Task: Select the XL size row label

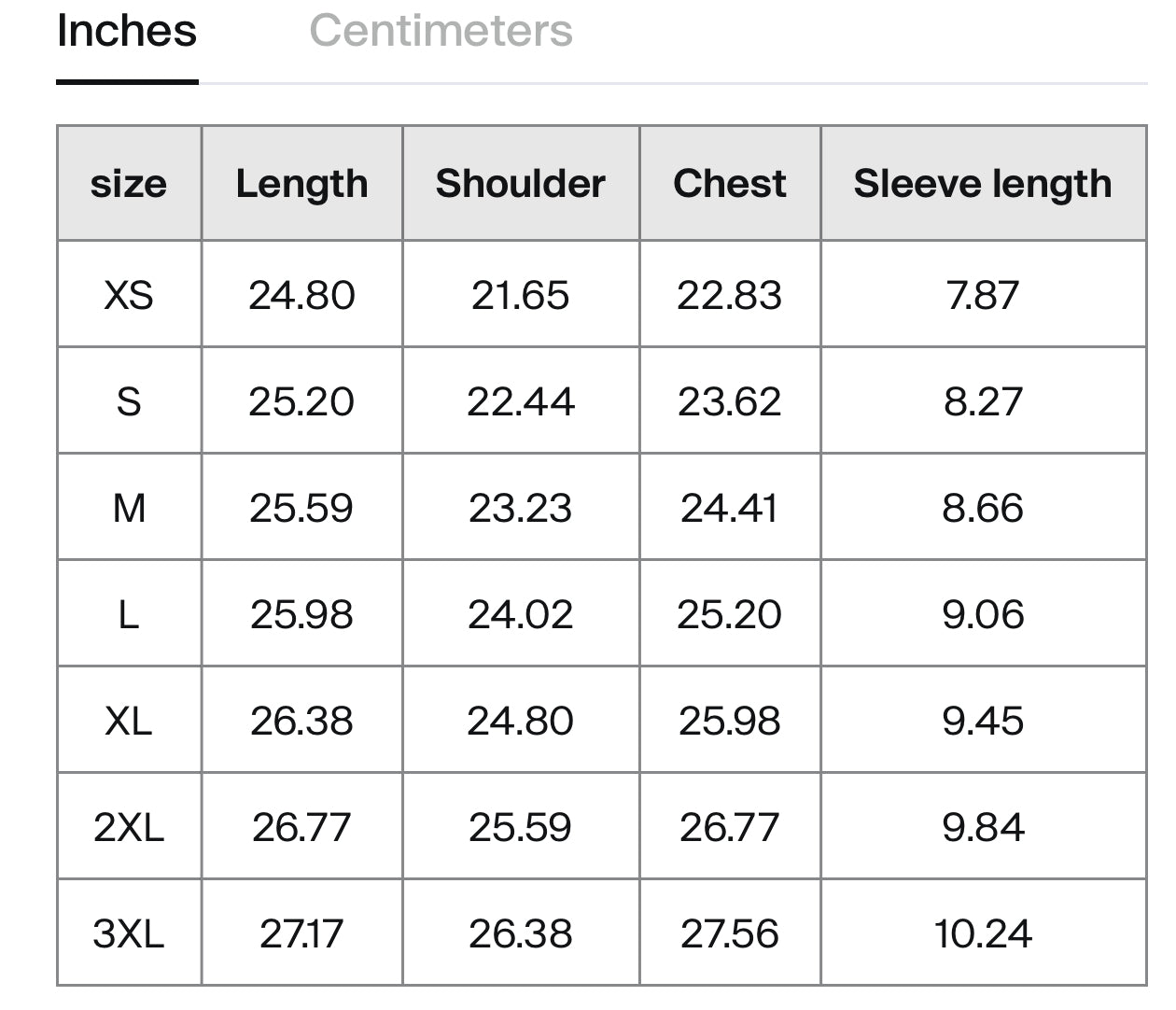Action: pyautogui.click(x=129, y=722)
